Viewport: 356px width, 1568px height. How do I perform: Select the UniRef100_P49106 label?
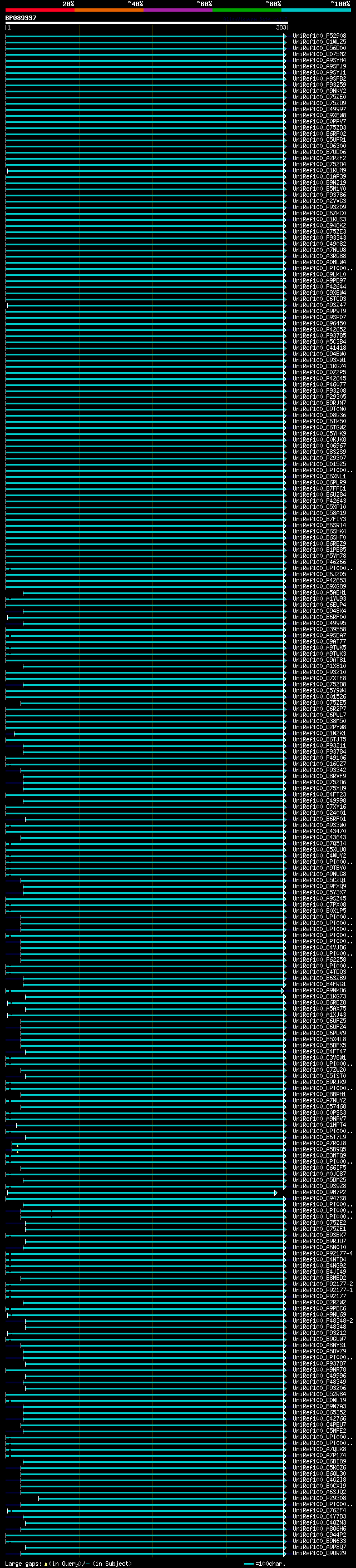(319, 758)
